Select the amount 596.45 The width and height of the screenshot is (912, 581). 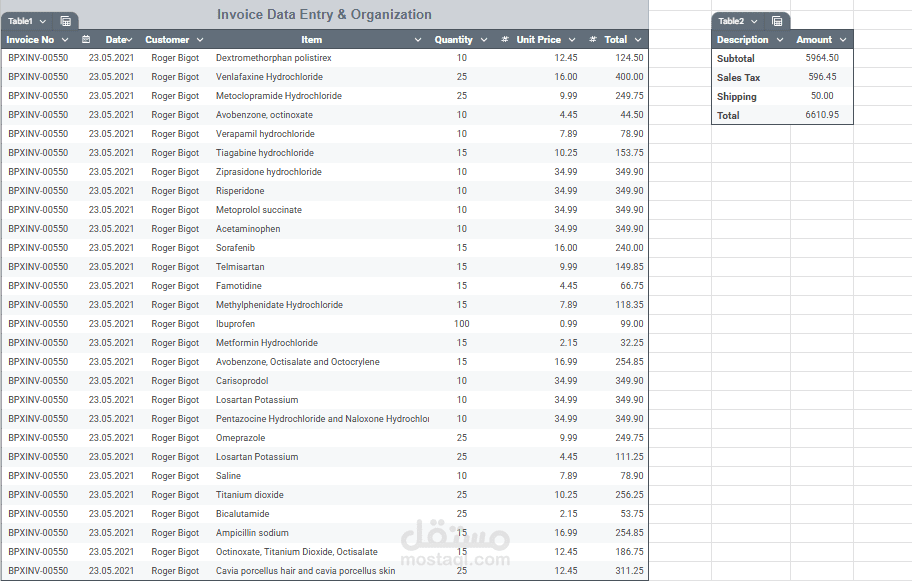[x=822, y=77]
